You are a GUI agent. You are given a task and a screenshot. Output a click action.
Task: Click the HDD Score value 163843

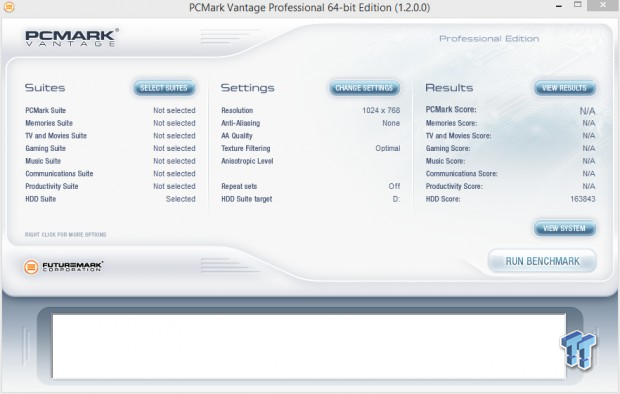pyautogui.click(x=582, y=199)
